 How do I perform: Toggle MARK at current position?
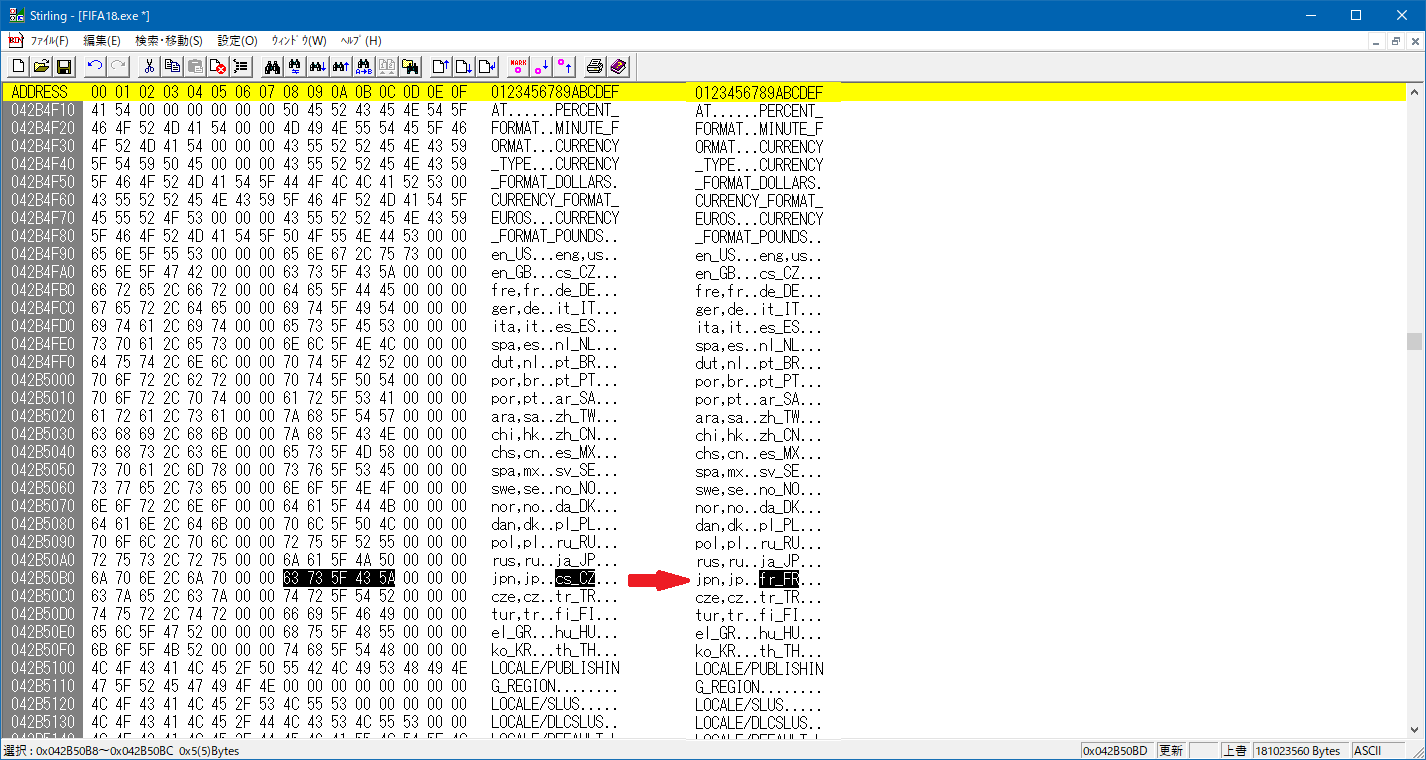point(518,67)
